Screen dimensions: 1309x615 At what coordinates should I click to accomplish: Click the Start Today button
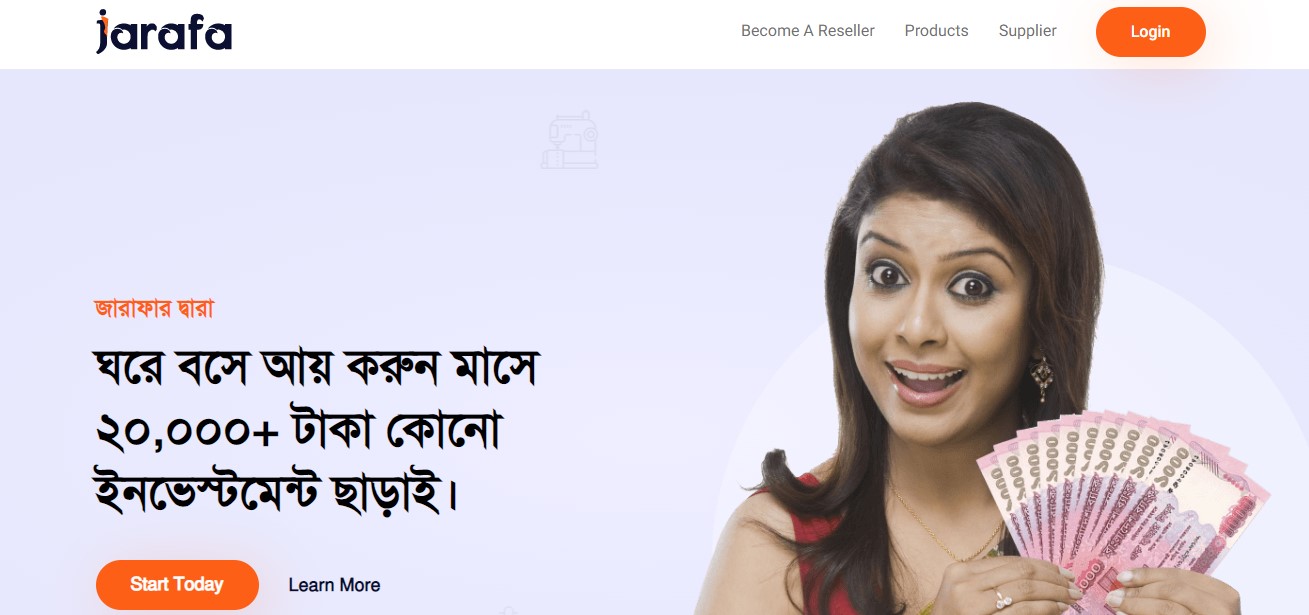coord(177,584)
